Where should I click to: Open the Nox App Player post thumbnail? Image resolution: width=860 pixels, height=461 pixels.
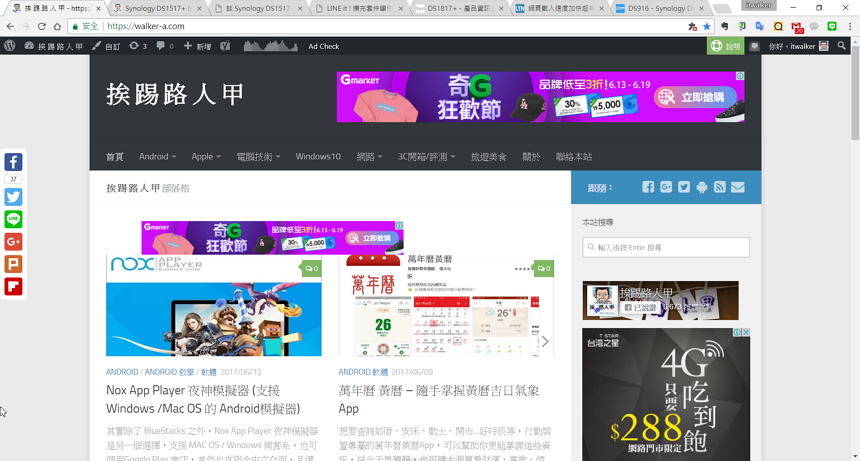[x=214, y=305]
